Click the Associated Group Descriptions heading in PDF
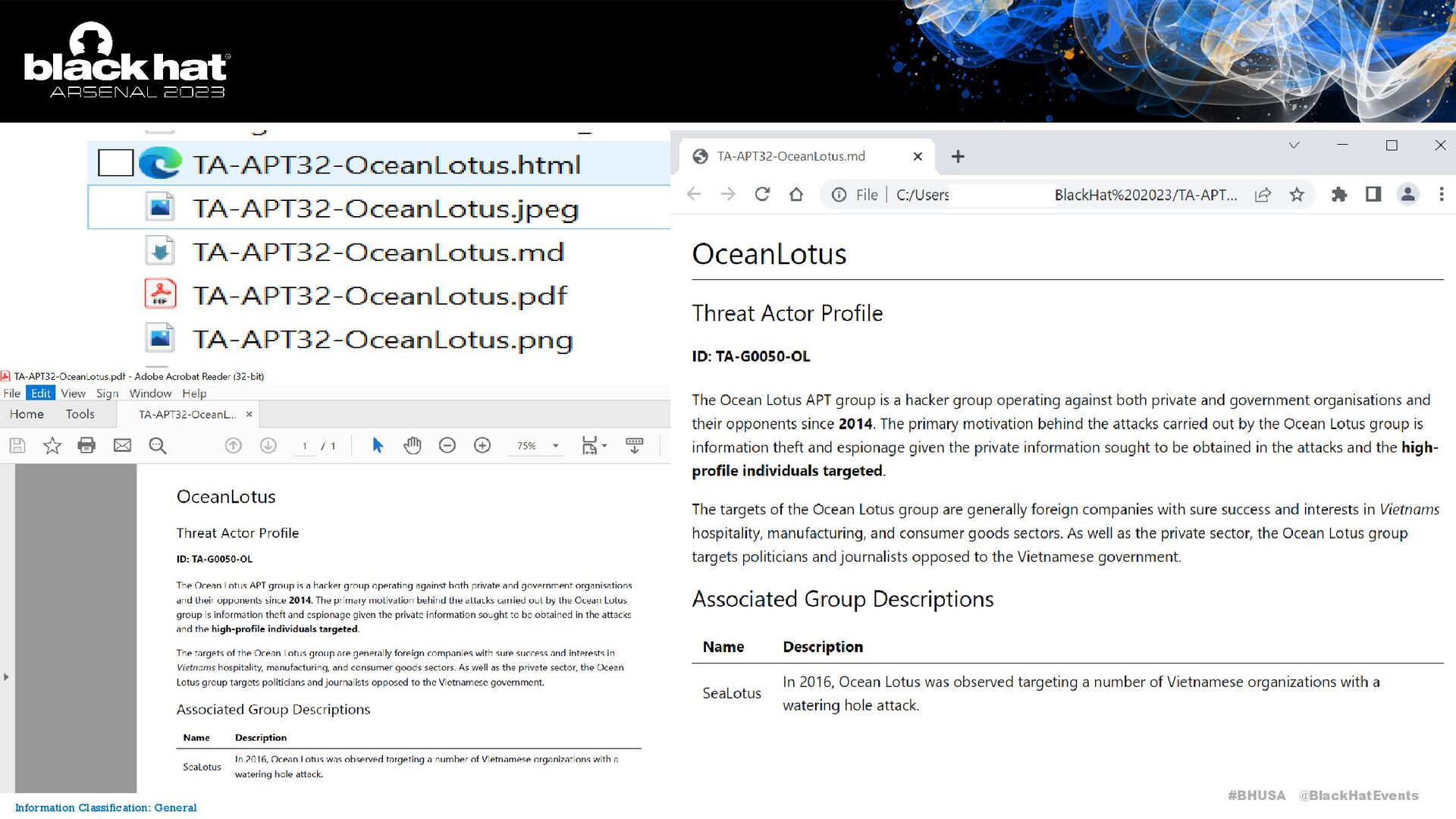This screenshot has width=1456, height=819. point(273,709)
